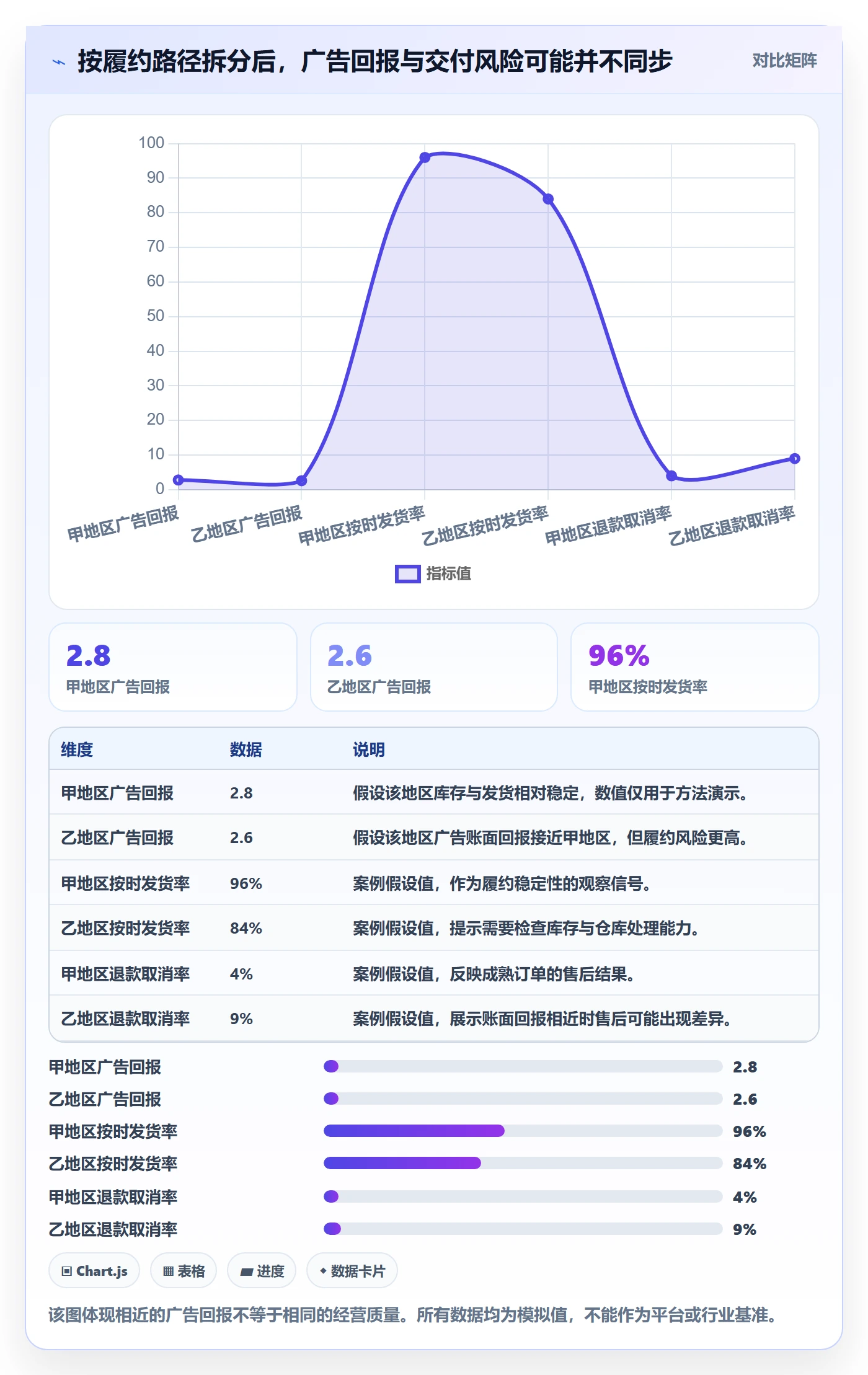Click the chart point for 甲地区退款取消率
The height and width of the screenshot is (1375, 868).
tap(671, 475)
